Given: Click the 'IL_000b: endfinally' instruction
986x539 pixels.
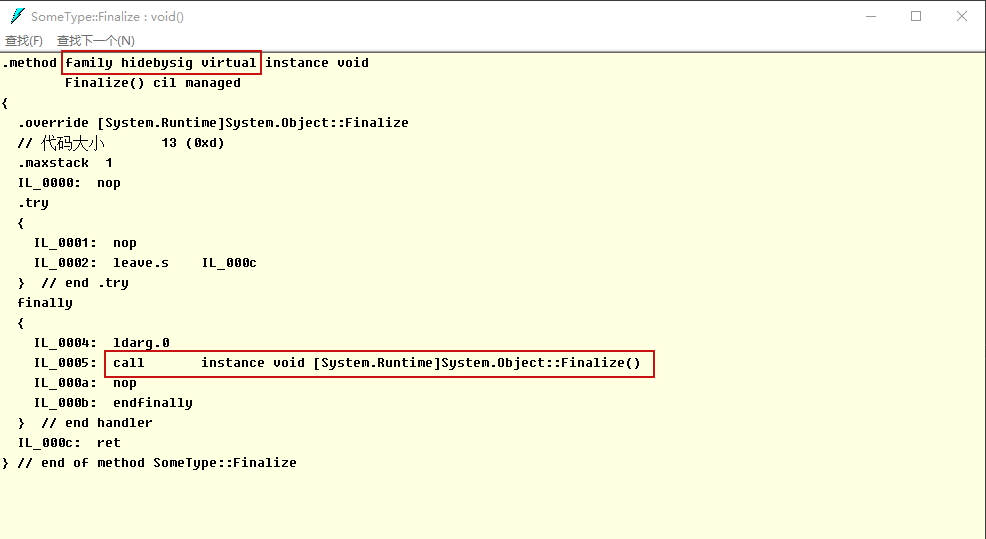Looking at the screenshot, I should pyautogui.click(x=113, y=403).
